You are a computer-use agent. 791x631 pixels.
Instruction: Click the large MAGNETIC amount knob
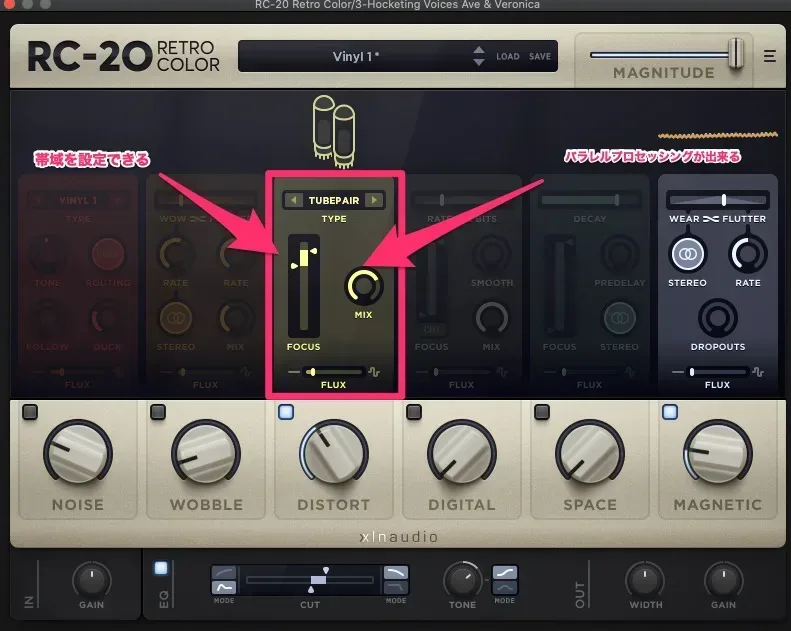(718, 452)
